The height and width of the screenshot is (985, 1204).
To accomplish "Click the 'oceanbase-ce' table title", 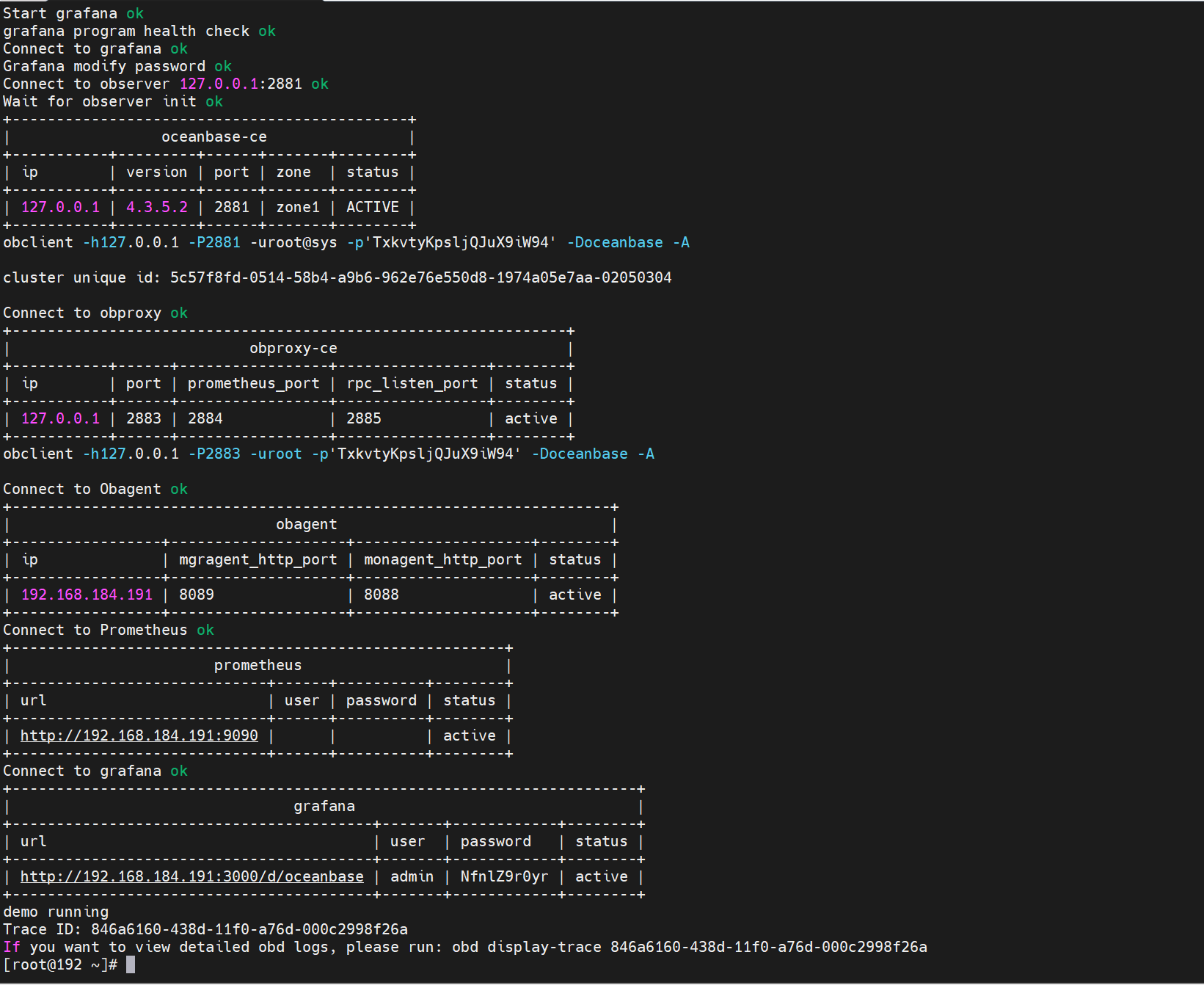I will click(x=214, y=137).
